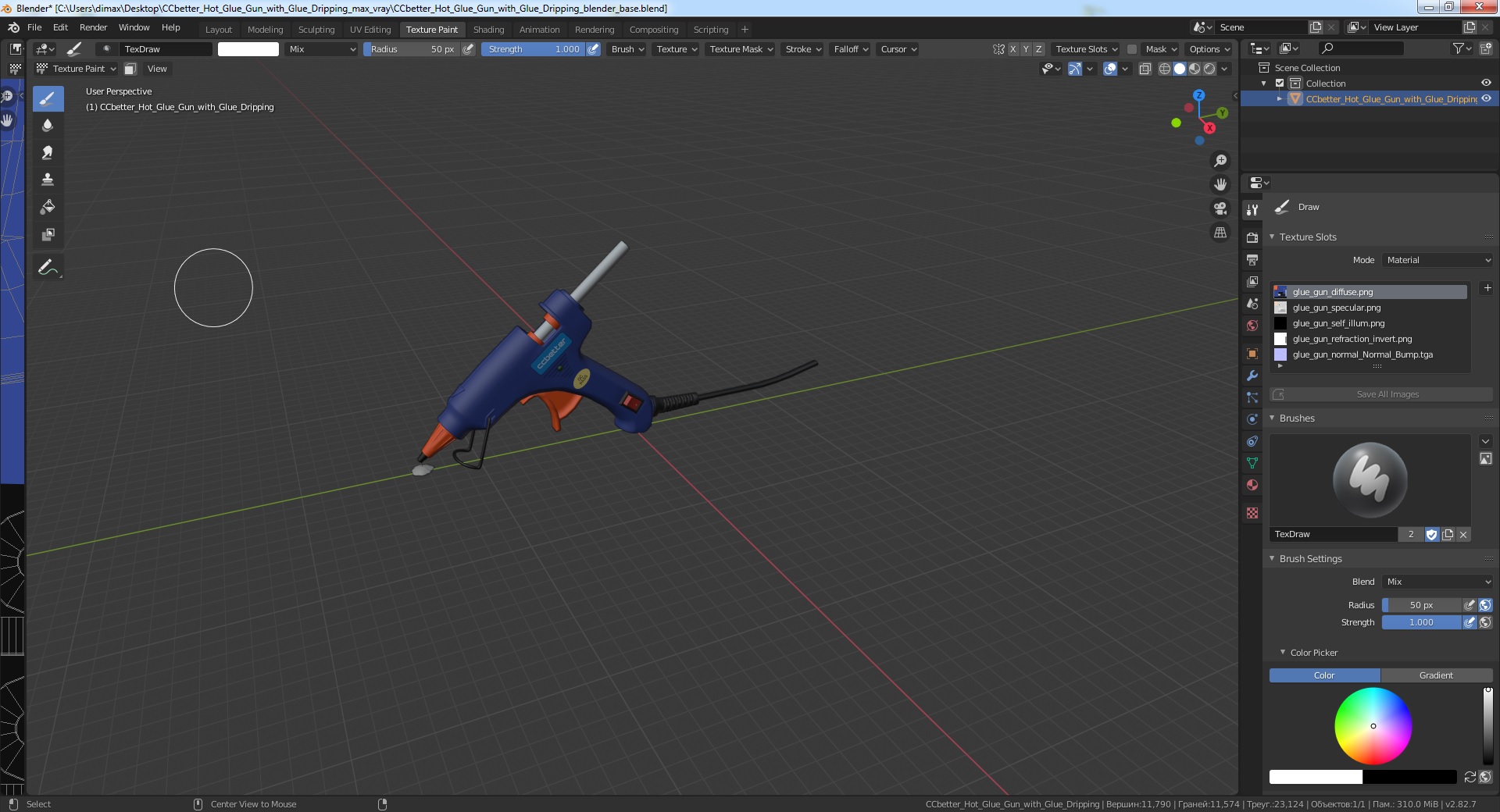
Task: Click the white brush color swatch in header
Action: click(248, 49)
